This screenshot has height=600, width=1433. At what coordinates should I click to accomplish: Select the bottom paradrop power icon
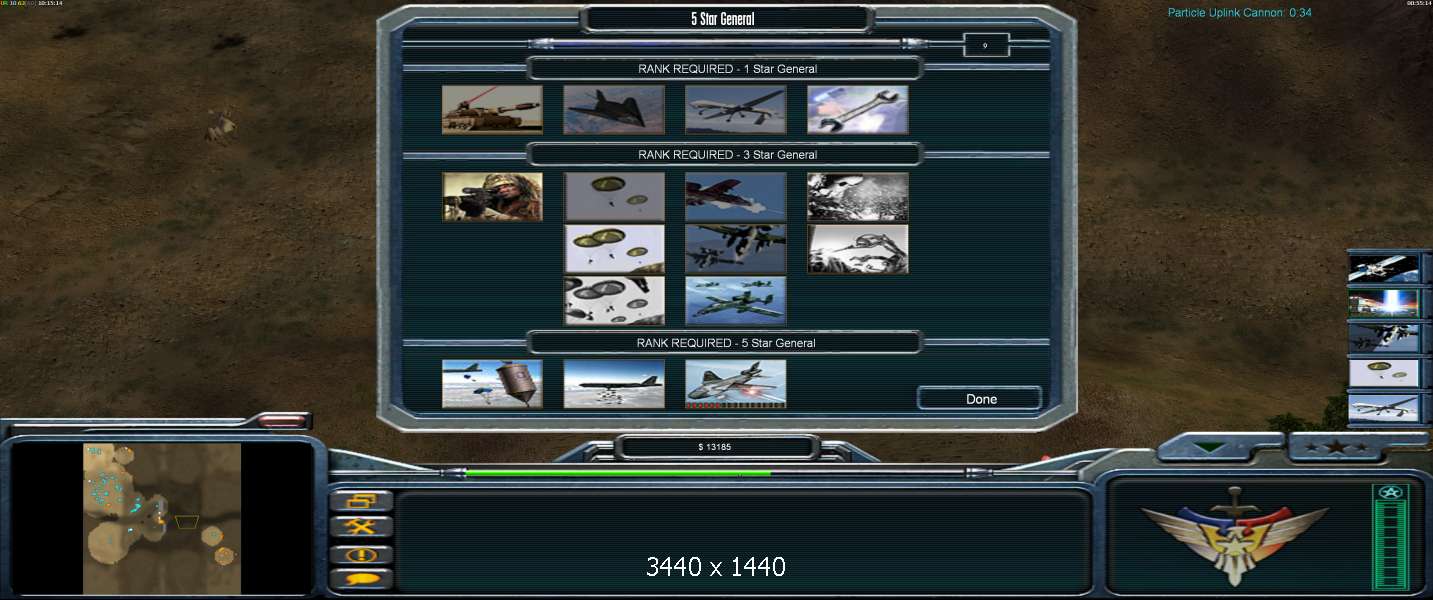[614, 301]
